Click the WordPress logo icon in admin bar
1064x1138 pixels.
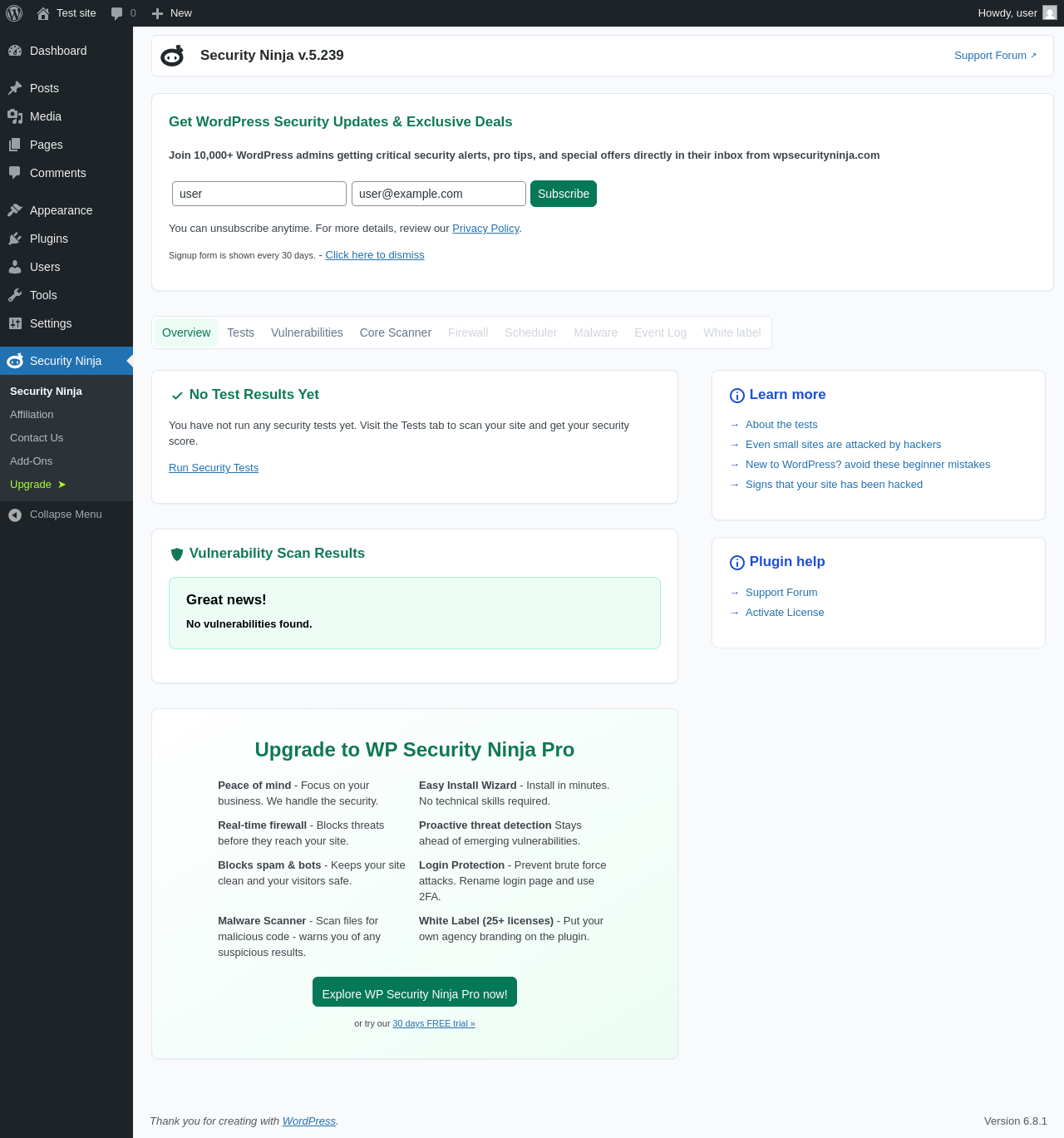coord(14,13)
